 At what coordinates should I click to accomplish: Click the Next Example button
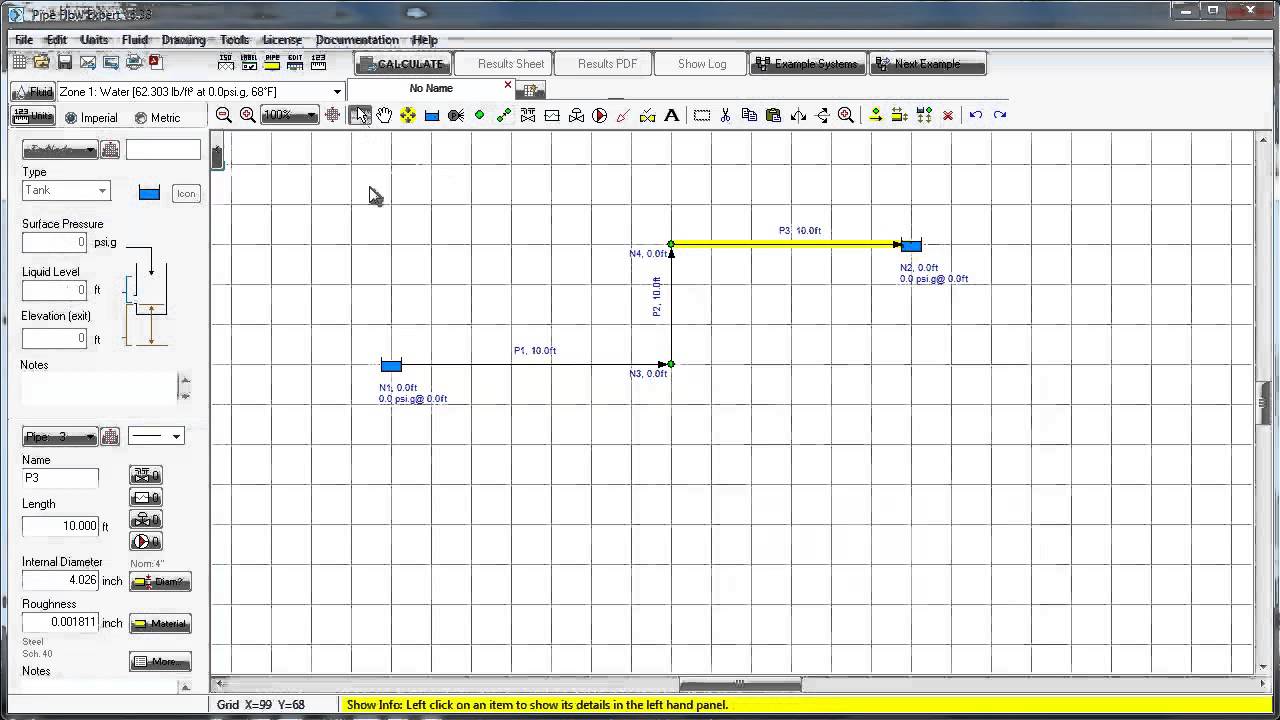pyautogui.click(x=927, y=63)
